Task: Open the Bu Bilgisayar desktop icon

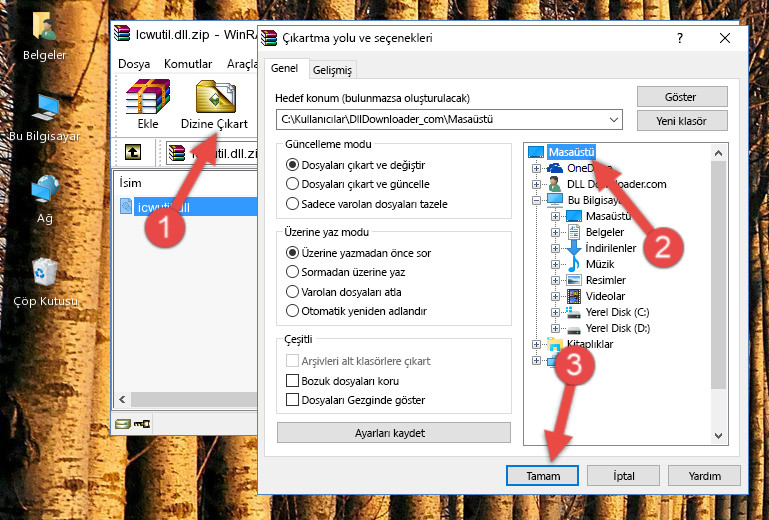Action: 45,107
